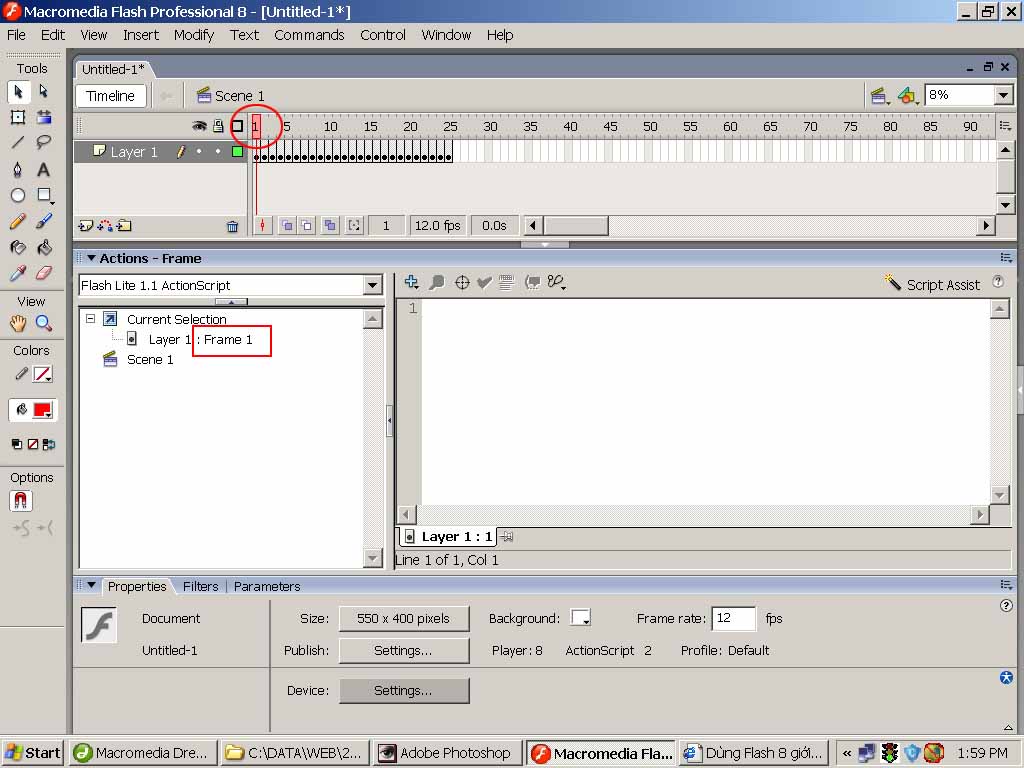Open the Modify menu

194,35
